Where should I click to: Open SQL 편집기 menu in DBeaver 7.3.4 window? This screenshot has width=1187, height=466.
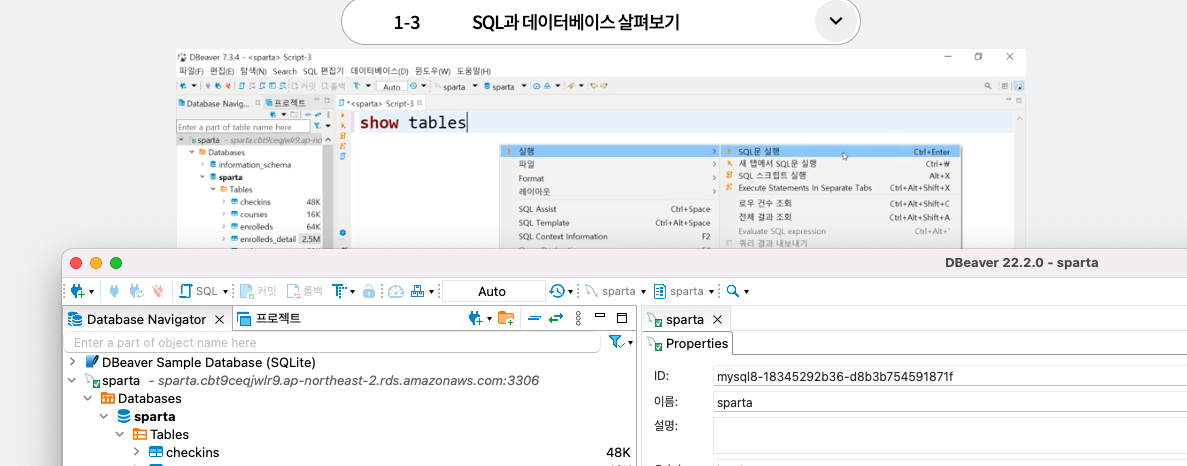point(322,70)
